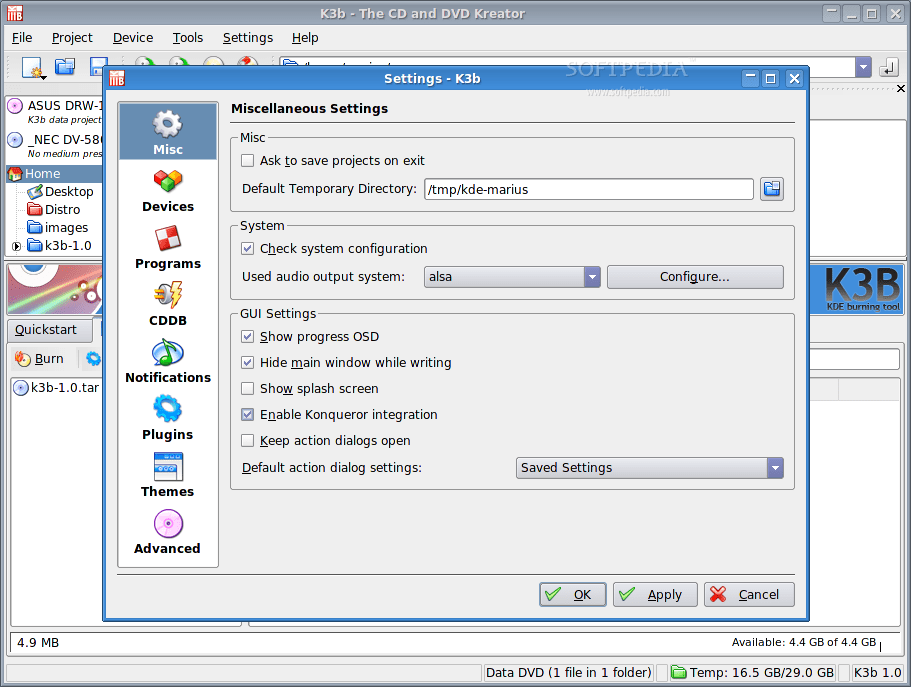The width and height of the screenshot is (911, 687).
Task: Click the Open Project toolbar icon
Action: pyautogui.click(x=65, y=67)
